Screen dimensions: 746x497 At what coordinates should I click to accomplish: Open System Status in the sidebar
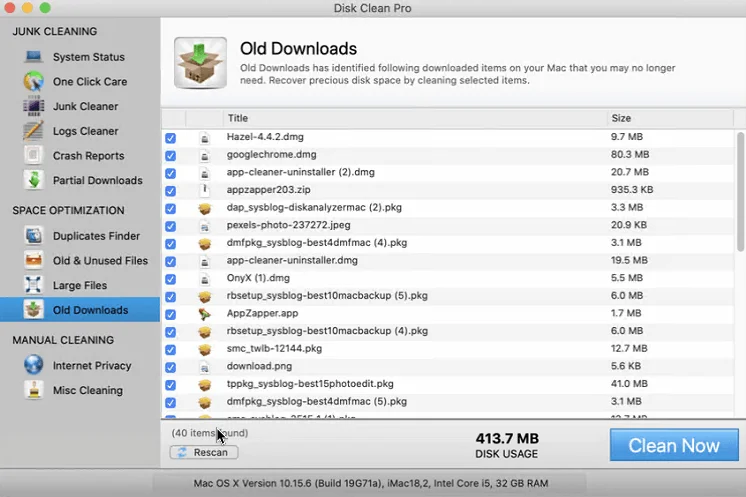click(80, 57)
